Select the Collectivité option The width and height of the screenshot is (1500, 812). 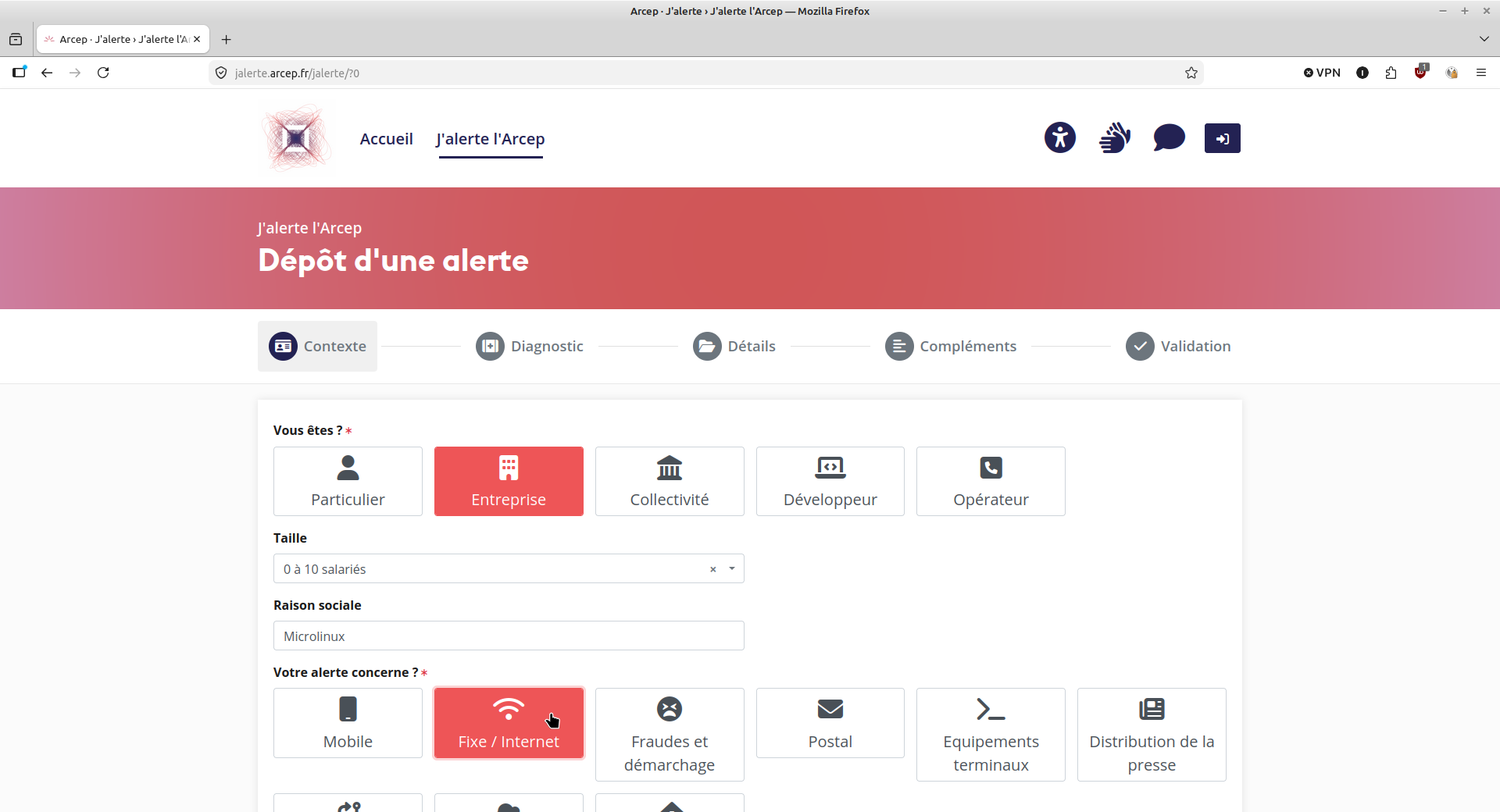tap(670, 481)
